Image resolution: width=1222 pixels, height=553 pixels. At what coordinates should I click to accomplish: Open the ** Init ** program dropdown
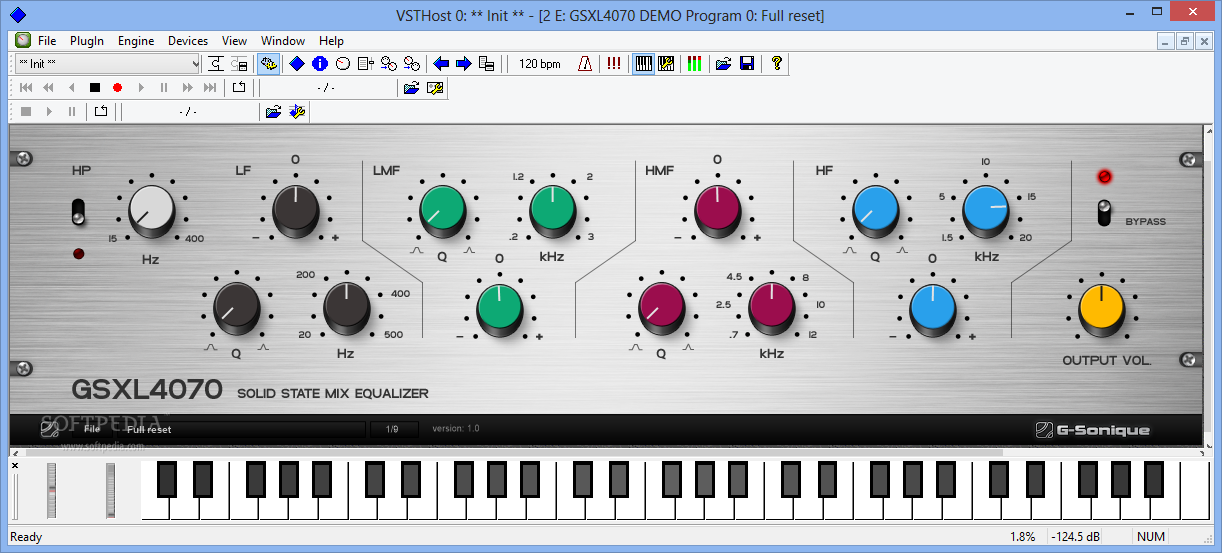click(108, 64)
